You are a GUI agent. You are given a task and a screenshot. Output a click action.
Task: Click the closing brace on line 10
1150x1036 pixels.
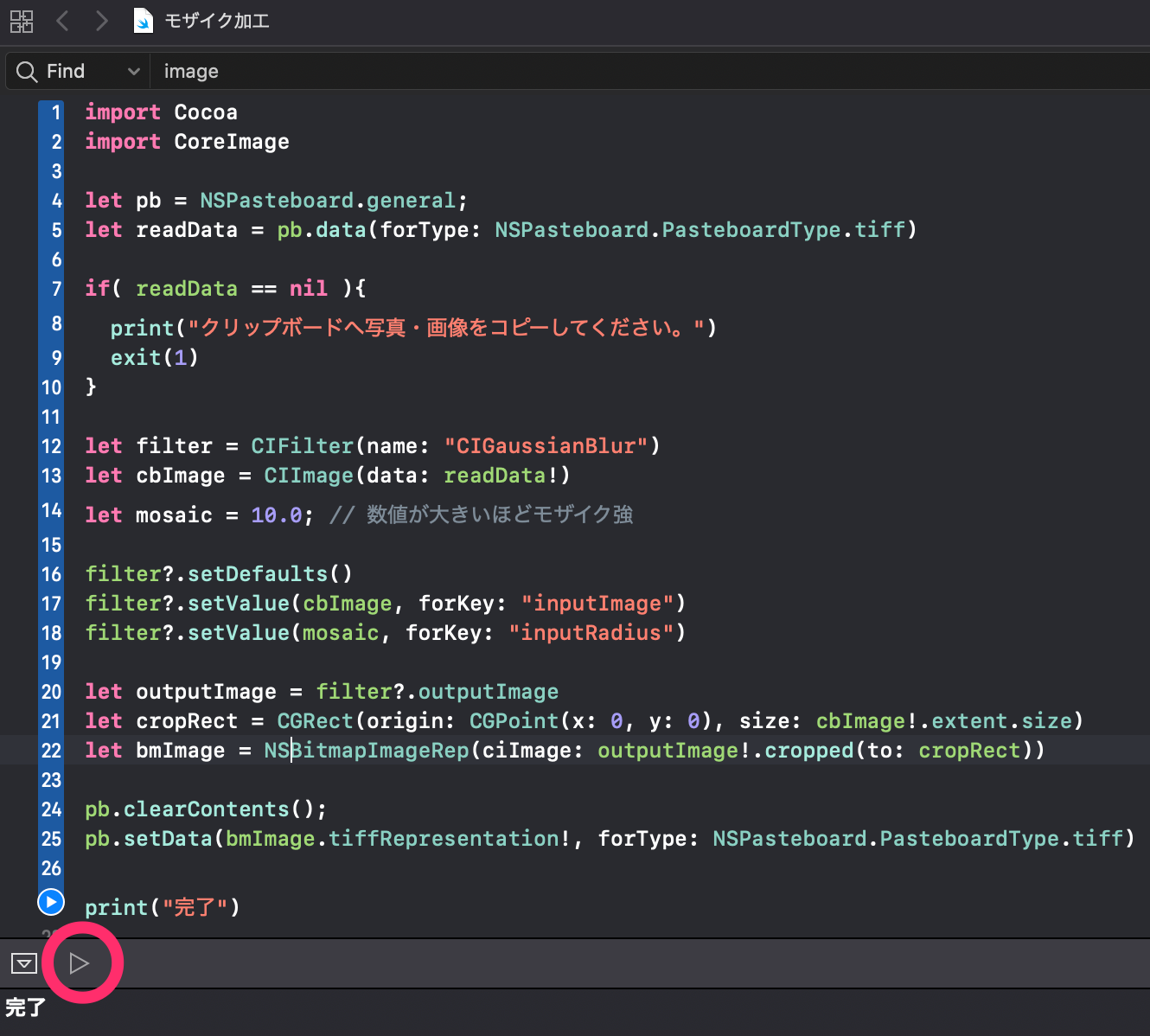[91, 387]
